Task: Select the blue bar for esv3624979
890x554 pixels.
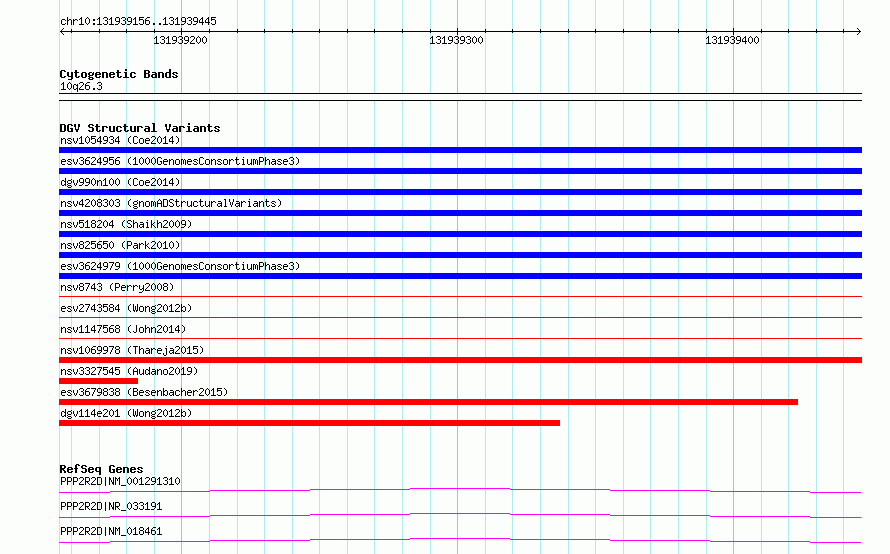Action: pos(460,276)
